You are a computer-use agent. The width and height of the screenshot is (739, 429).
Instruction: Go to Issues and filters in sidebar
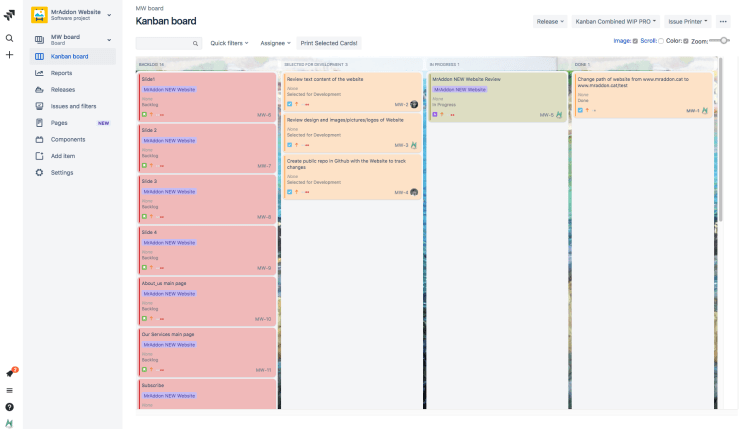[x=73, y=106]
